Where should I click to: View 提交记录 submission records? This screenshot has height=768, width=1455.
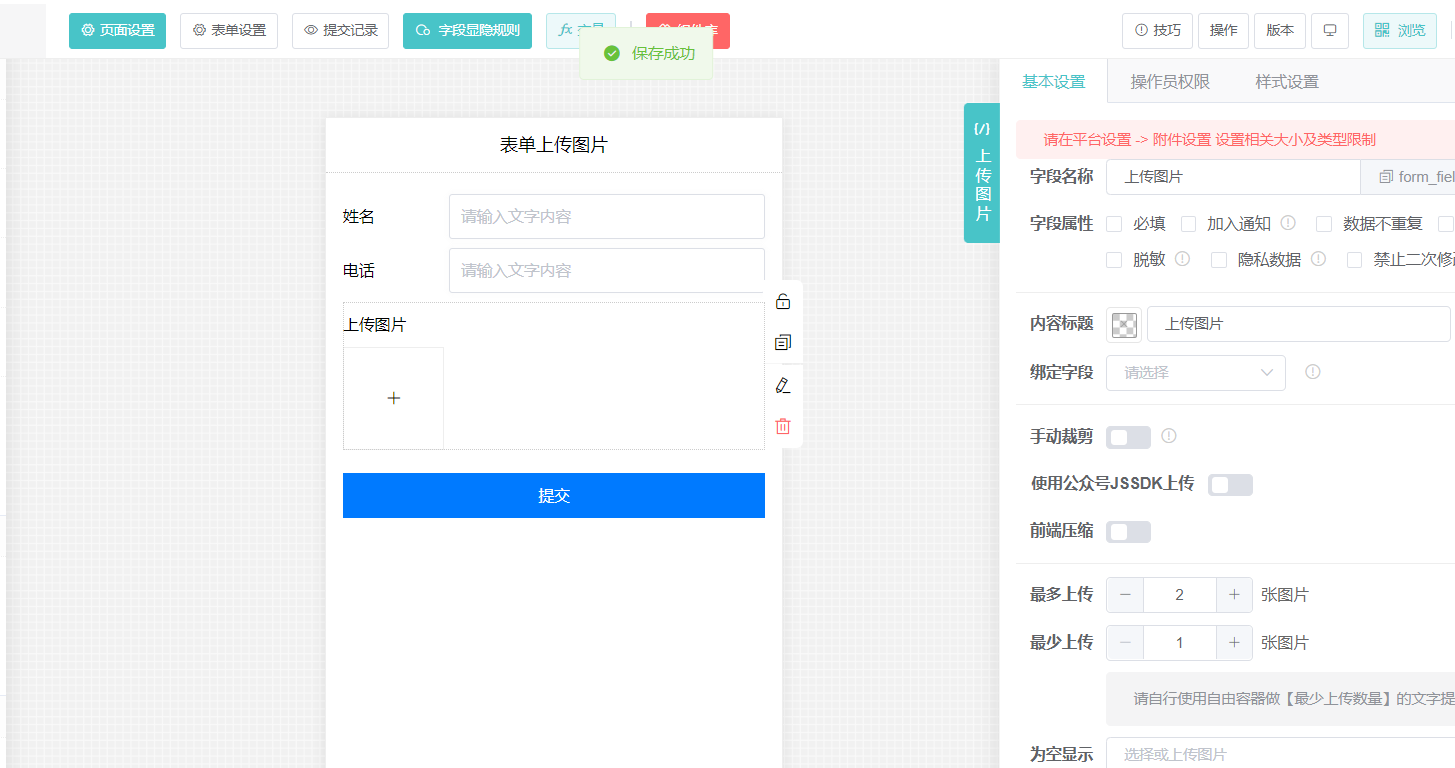340,31
